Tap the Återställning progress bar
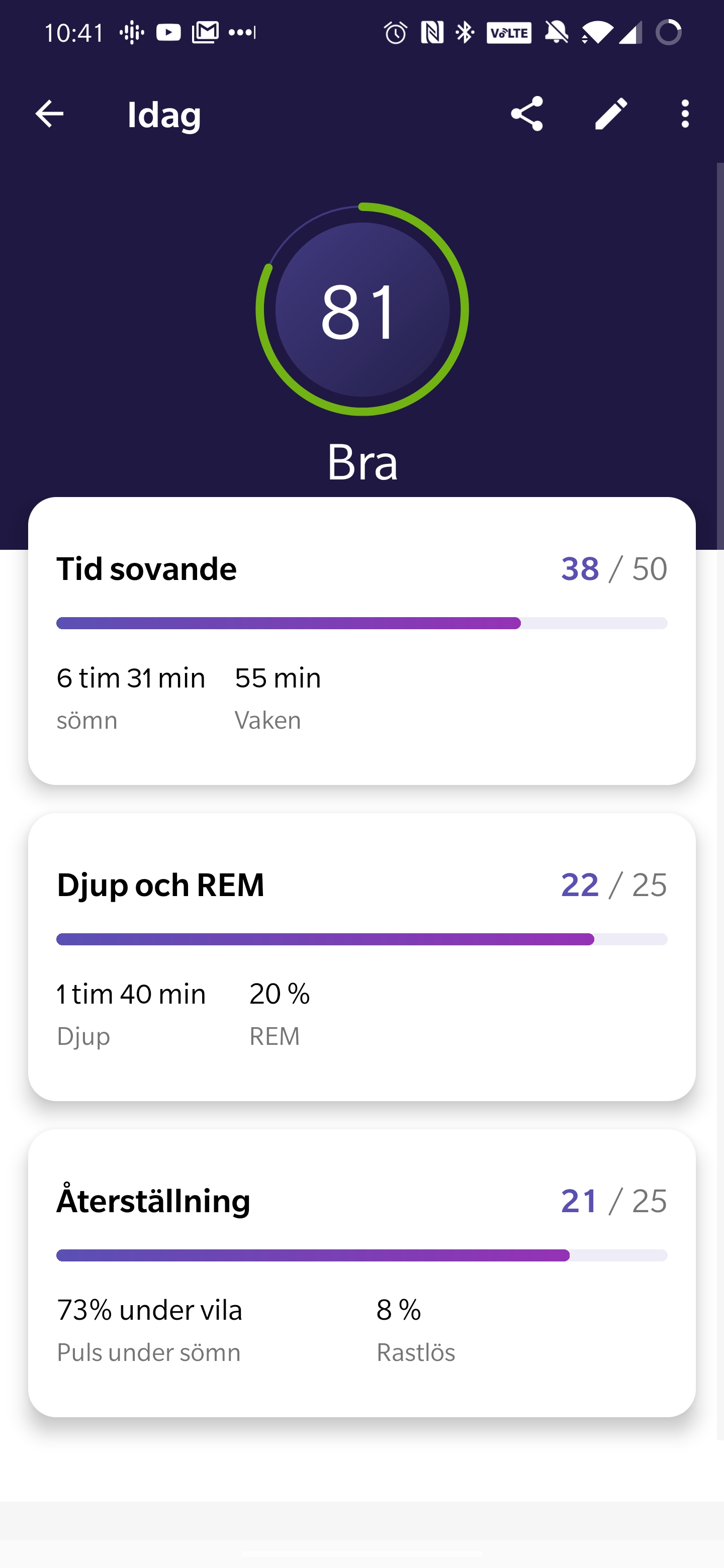 (x=361, y=1255)
